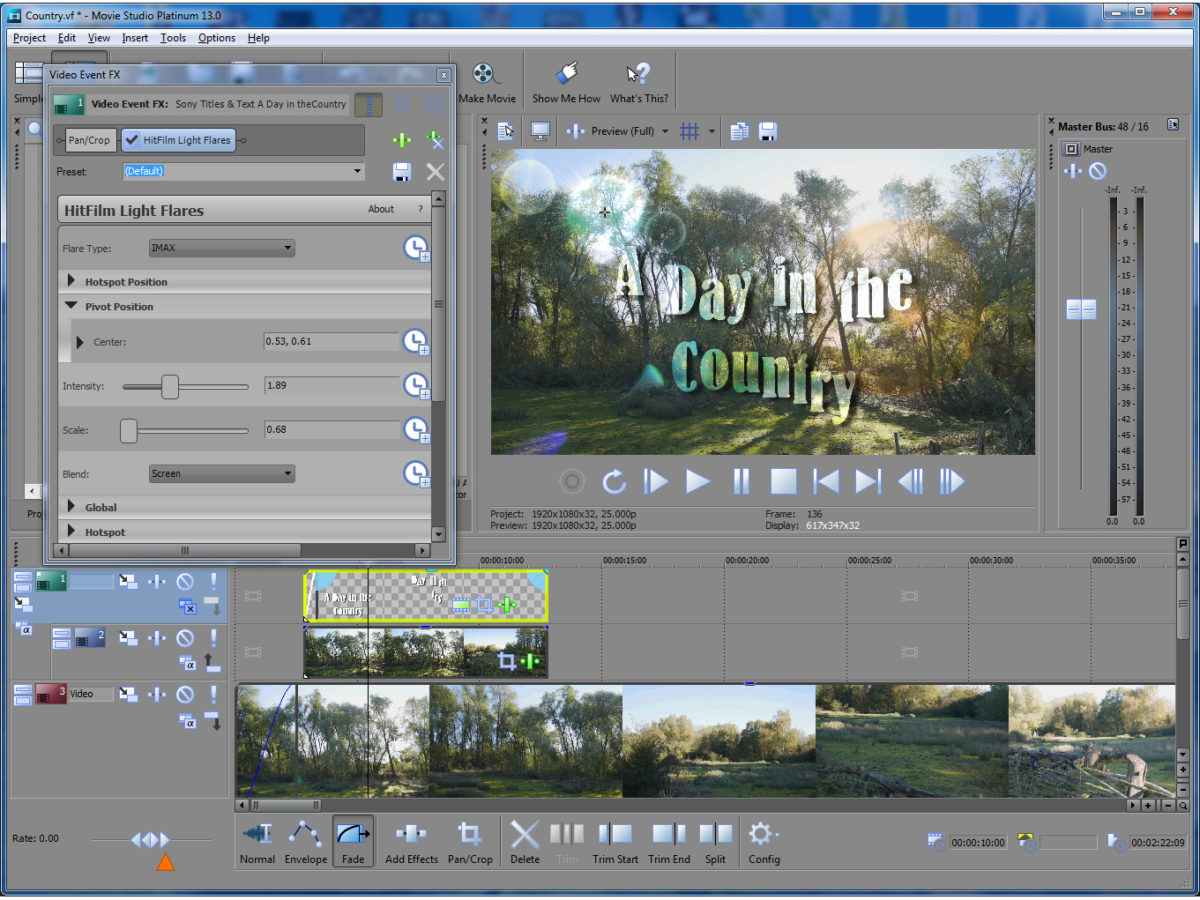Copy preview frame snapshot to clipboard
The width and height of the screenshot is (1200, 900).
737,131
